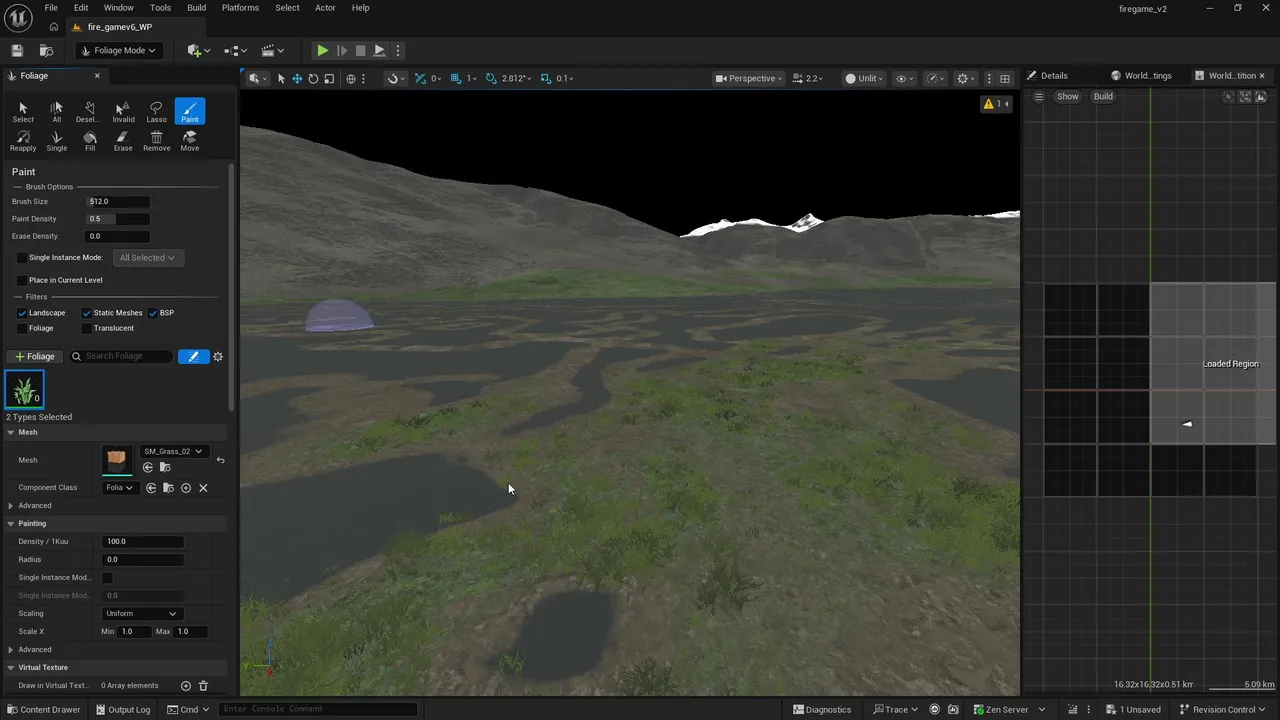Toggle the blue paint-brush active foliage button
This screenshot has height=720, width=1280.
[193, 356]
